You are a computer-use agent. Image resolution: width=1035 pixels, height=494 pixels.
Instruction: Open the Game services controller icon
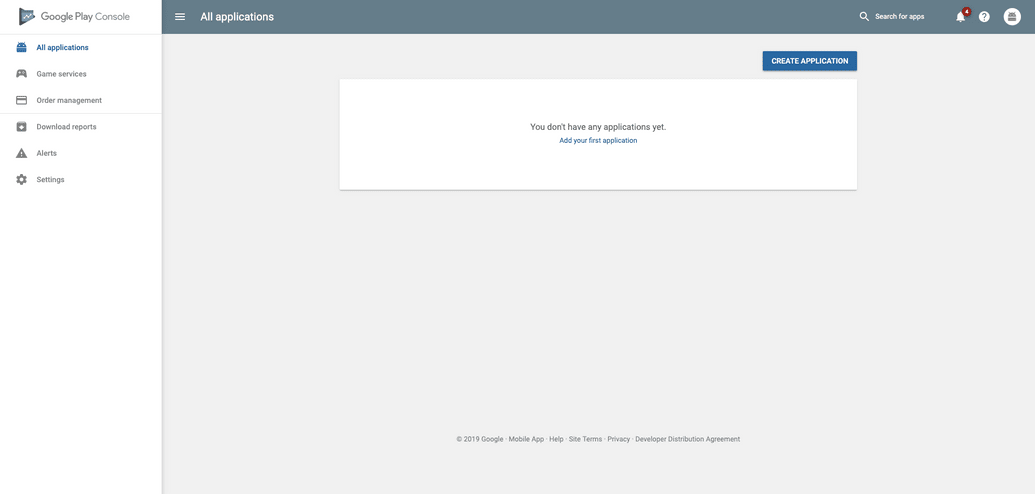point(21,74)
